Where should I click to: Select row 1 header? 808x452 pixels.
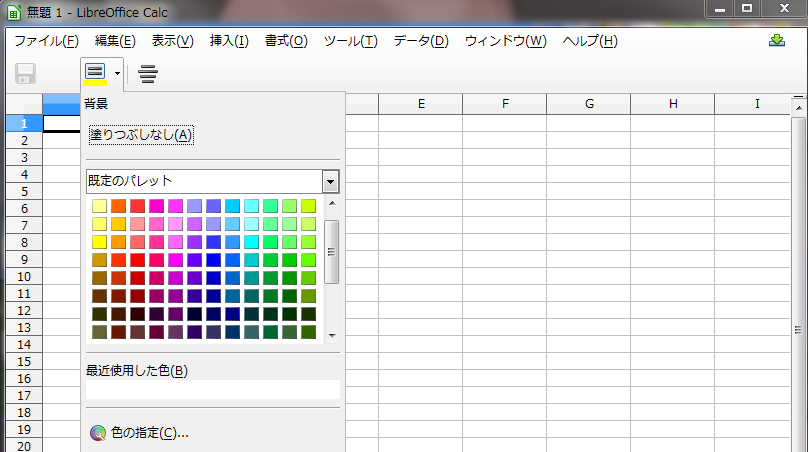pos(22,123)
